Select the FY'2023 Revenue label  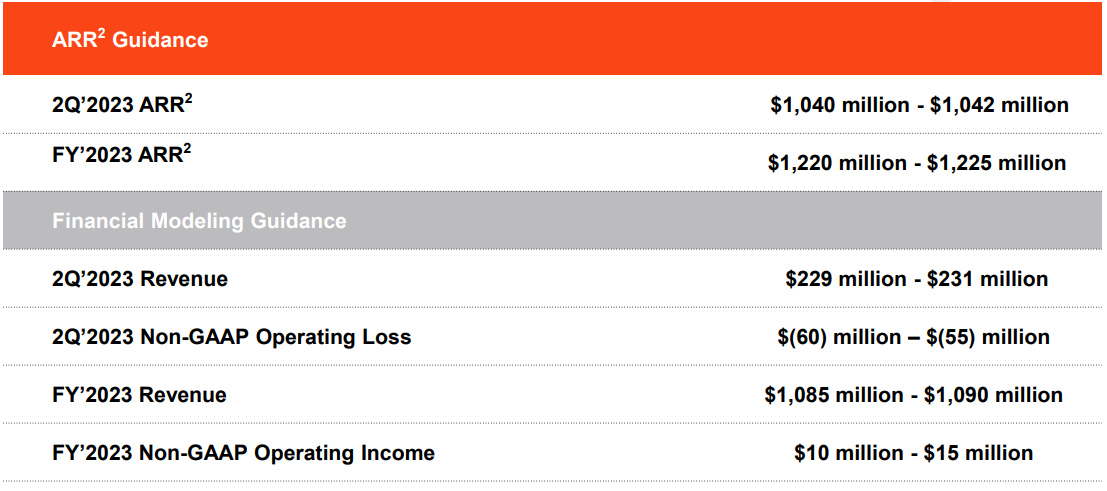pyautogui.click(x=139, y=395)
